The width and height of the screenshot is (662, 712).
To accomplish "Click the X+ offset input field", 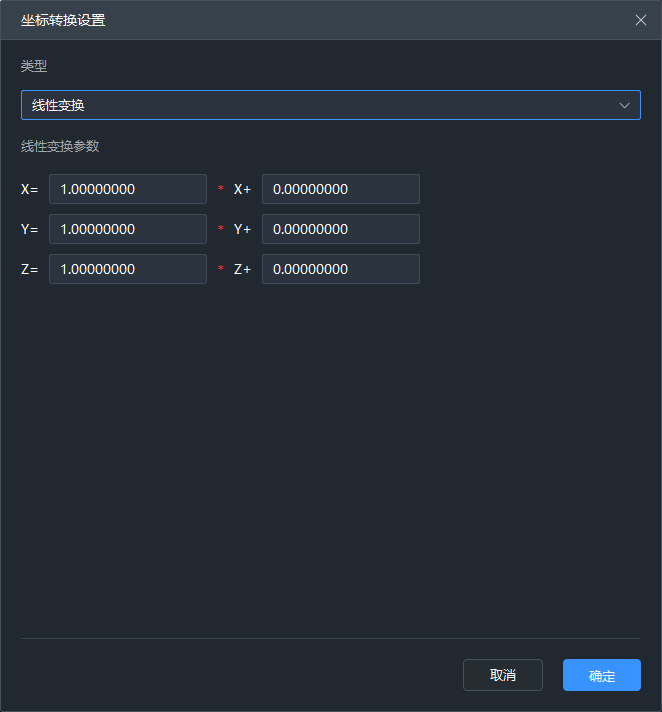I will point(340,189).
